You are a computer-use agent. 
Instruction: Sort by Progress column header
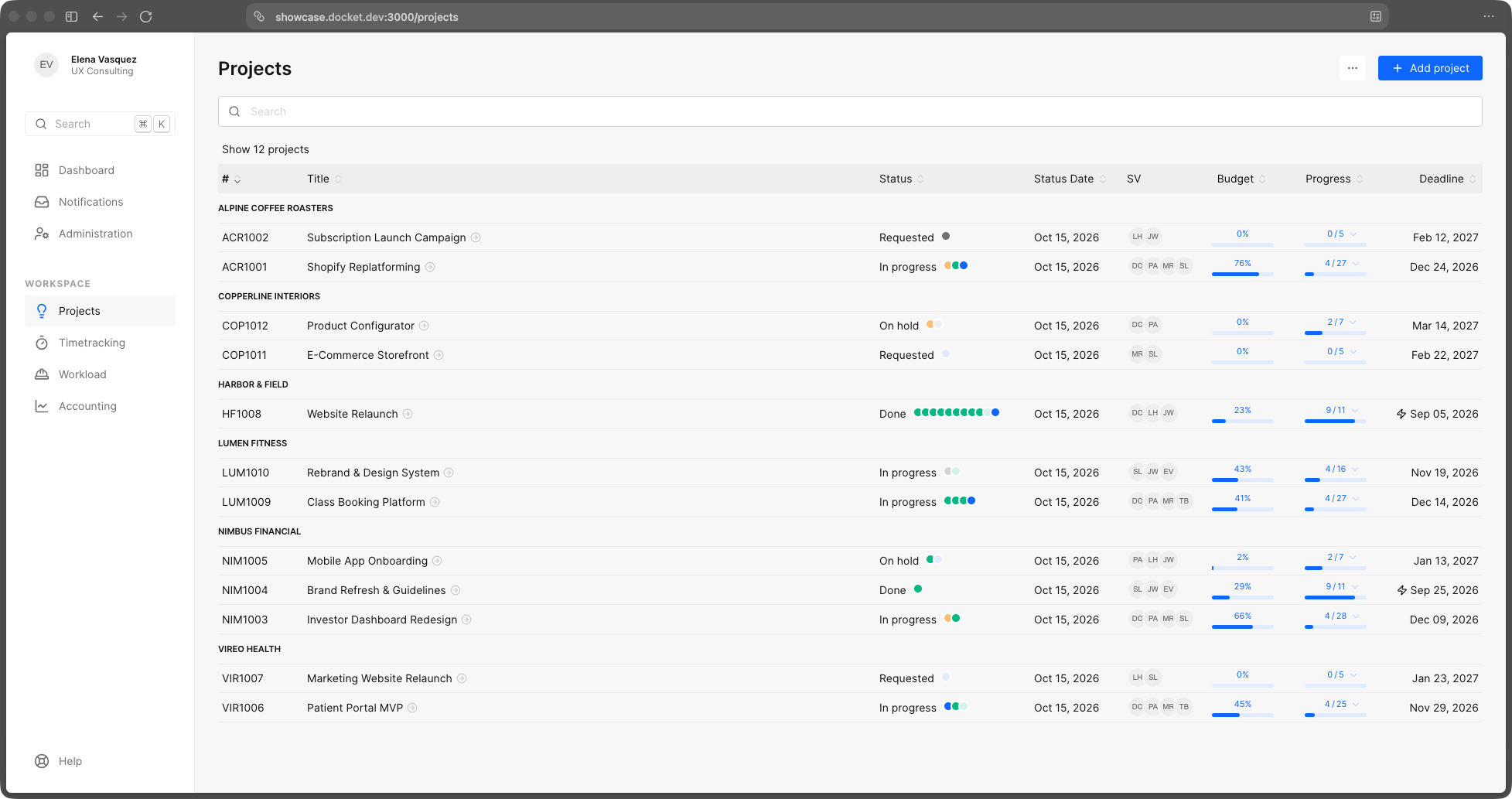pos(1334,179)
